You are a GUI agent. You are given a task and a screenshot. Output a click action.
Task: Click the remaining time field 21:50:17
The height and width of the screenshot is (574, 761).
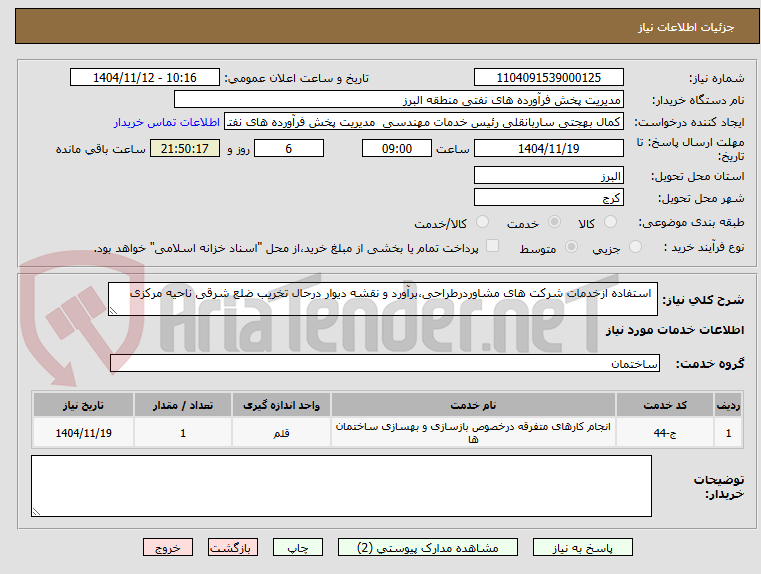(185, 148)
